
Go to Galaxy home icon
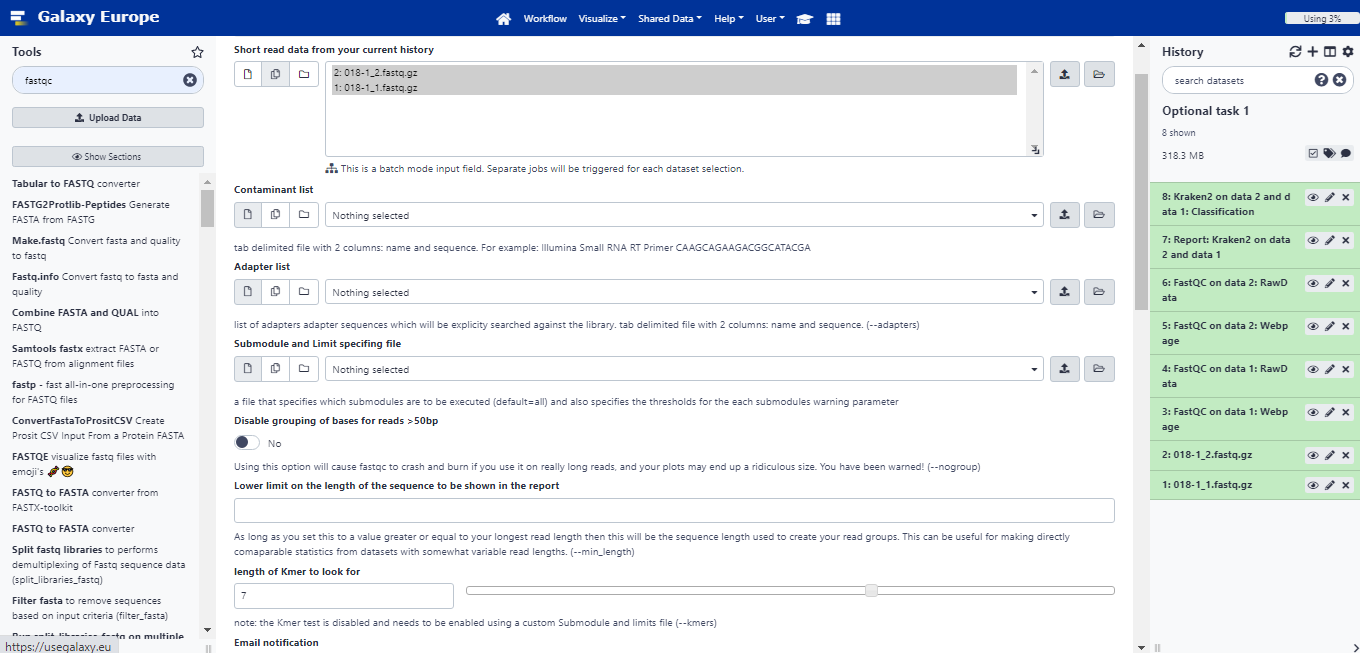coord(503,18)
